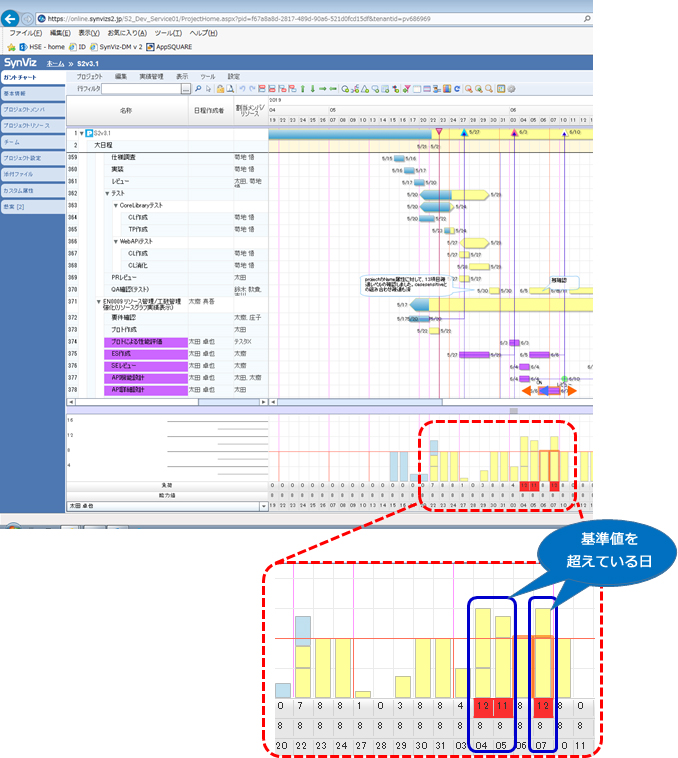Click the ellipsis button next to filter box

click(x=185, y=89)
